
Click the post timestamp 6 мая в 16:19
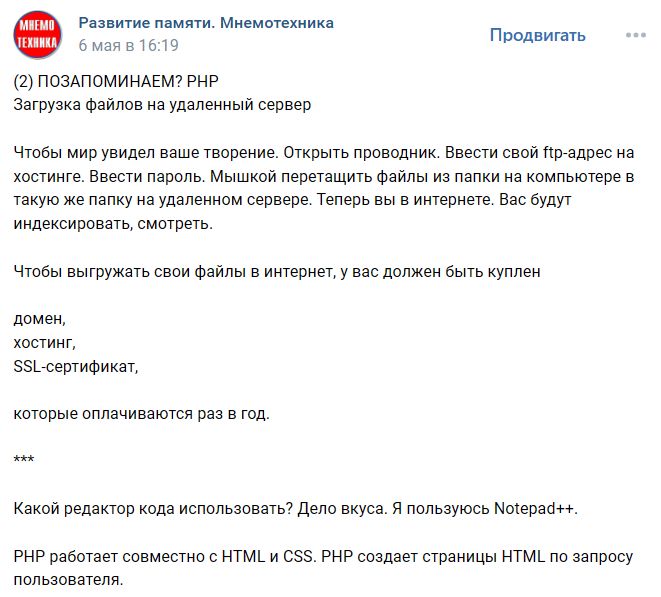[128, 45]
